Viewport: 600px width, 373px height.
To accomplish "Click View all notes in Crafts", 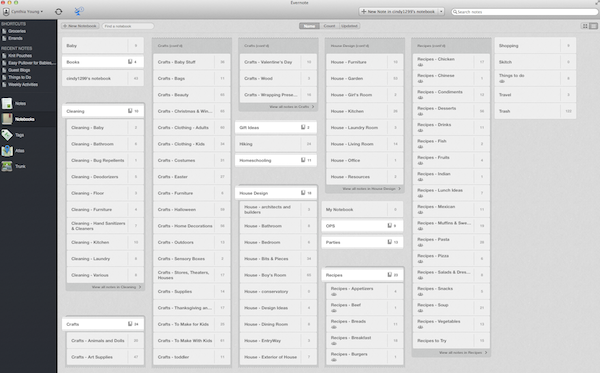I will pos(292,107).
